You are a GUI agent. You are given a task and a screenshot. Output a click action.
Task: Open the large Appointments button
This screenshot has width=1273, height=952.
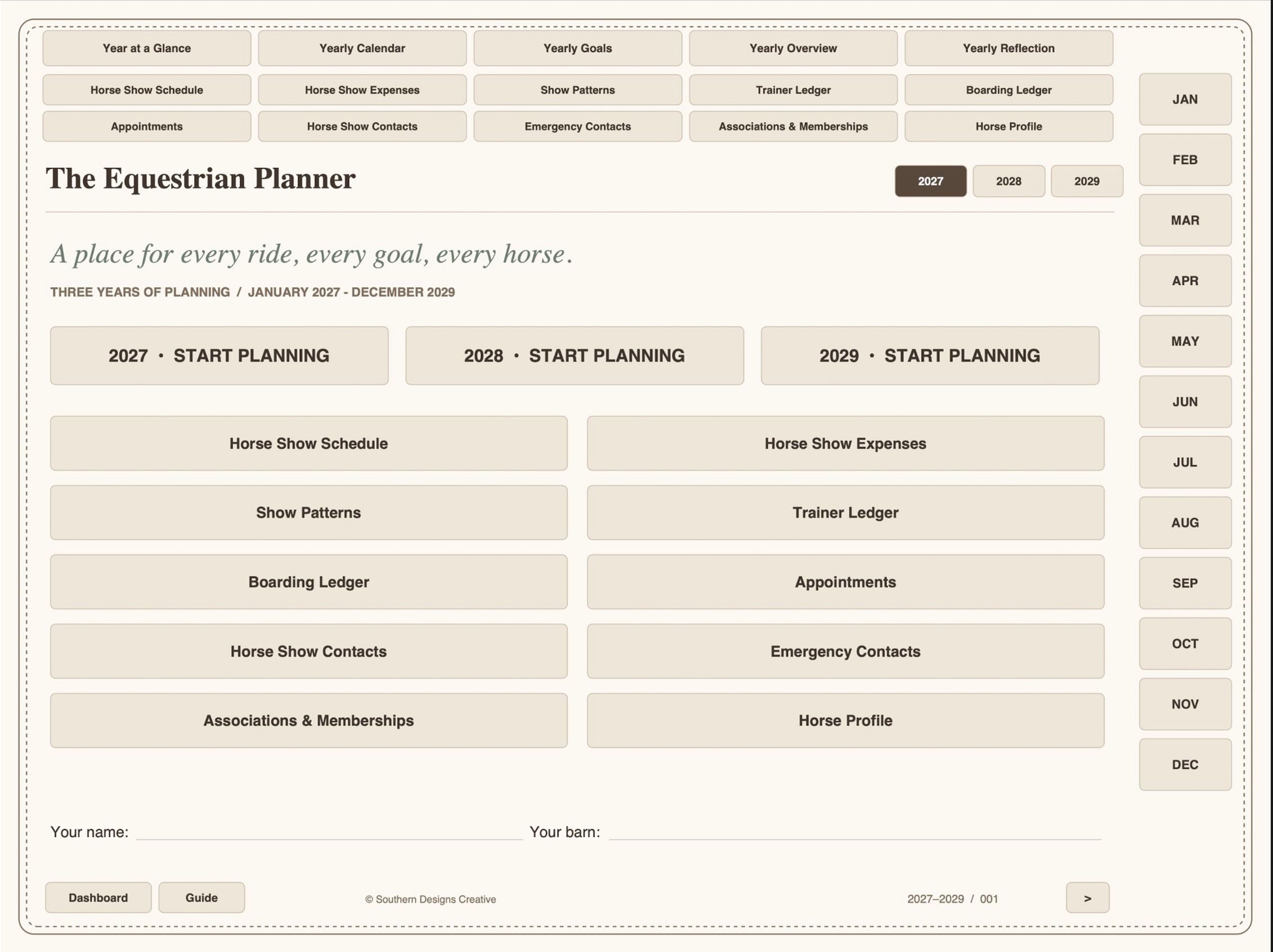(x=845, y=582)
